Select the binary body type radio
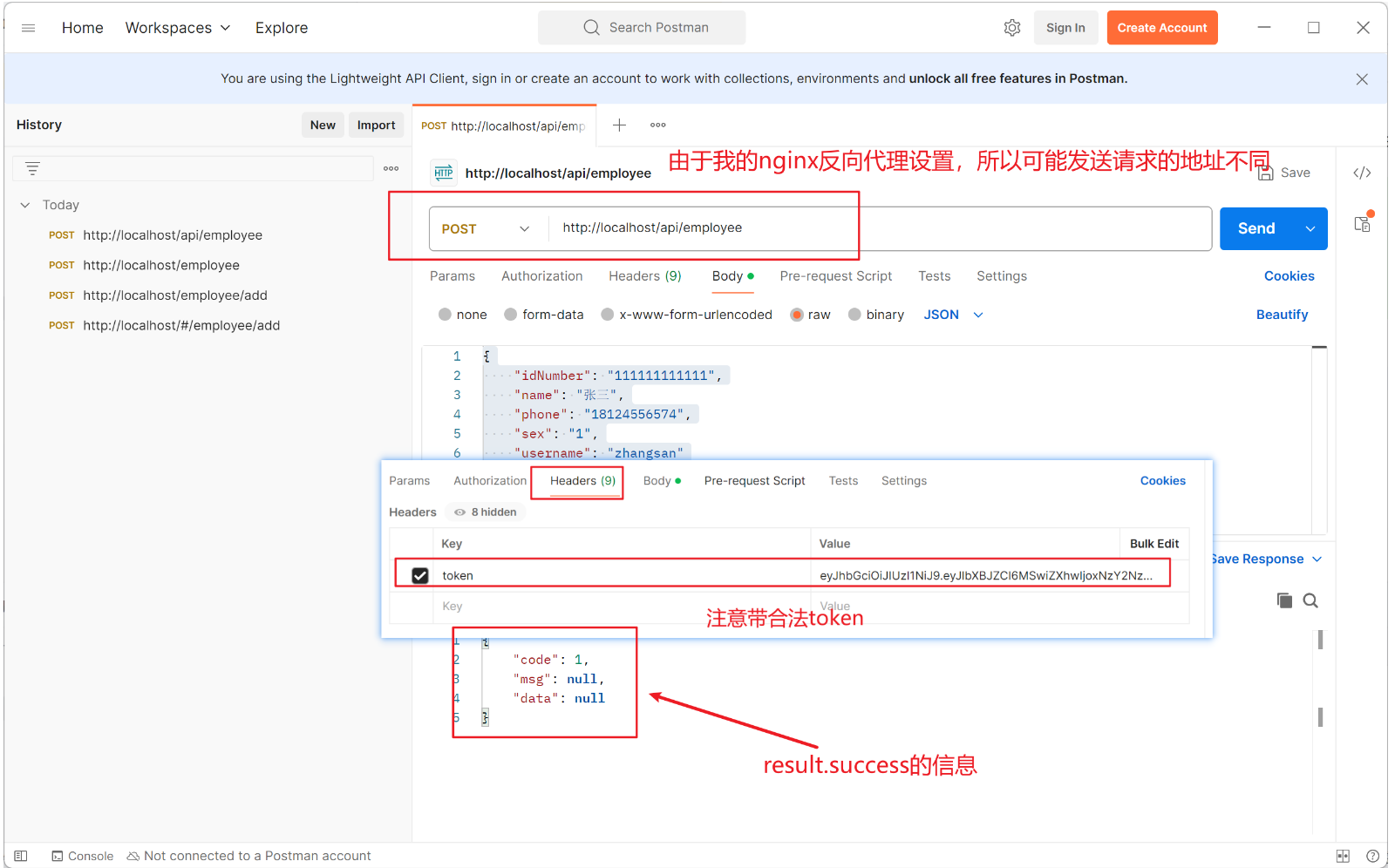The width and height of the screenshot is (1395, 868). (854, 315)
